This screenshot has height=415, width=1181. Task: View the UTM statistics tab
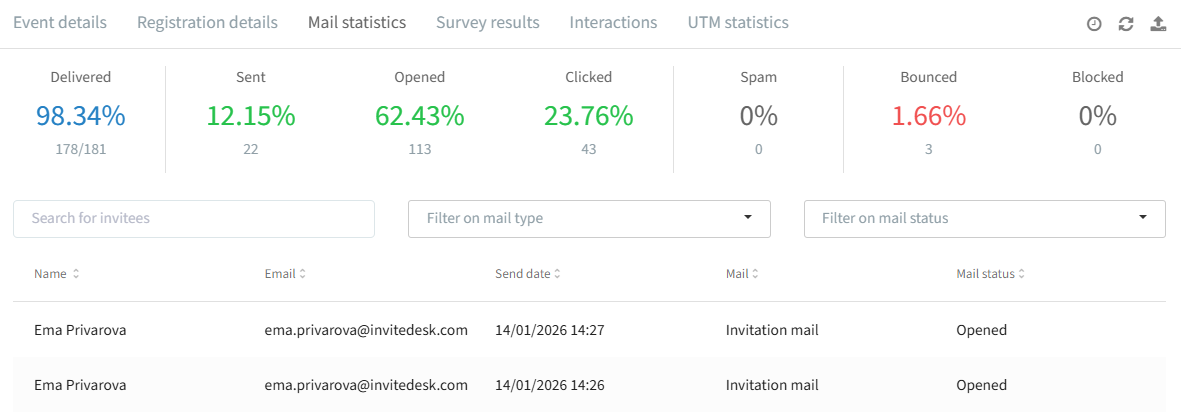click(738, 23)
